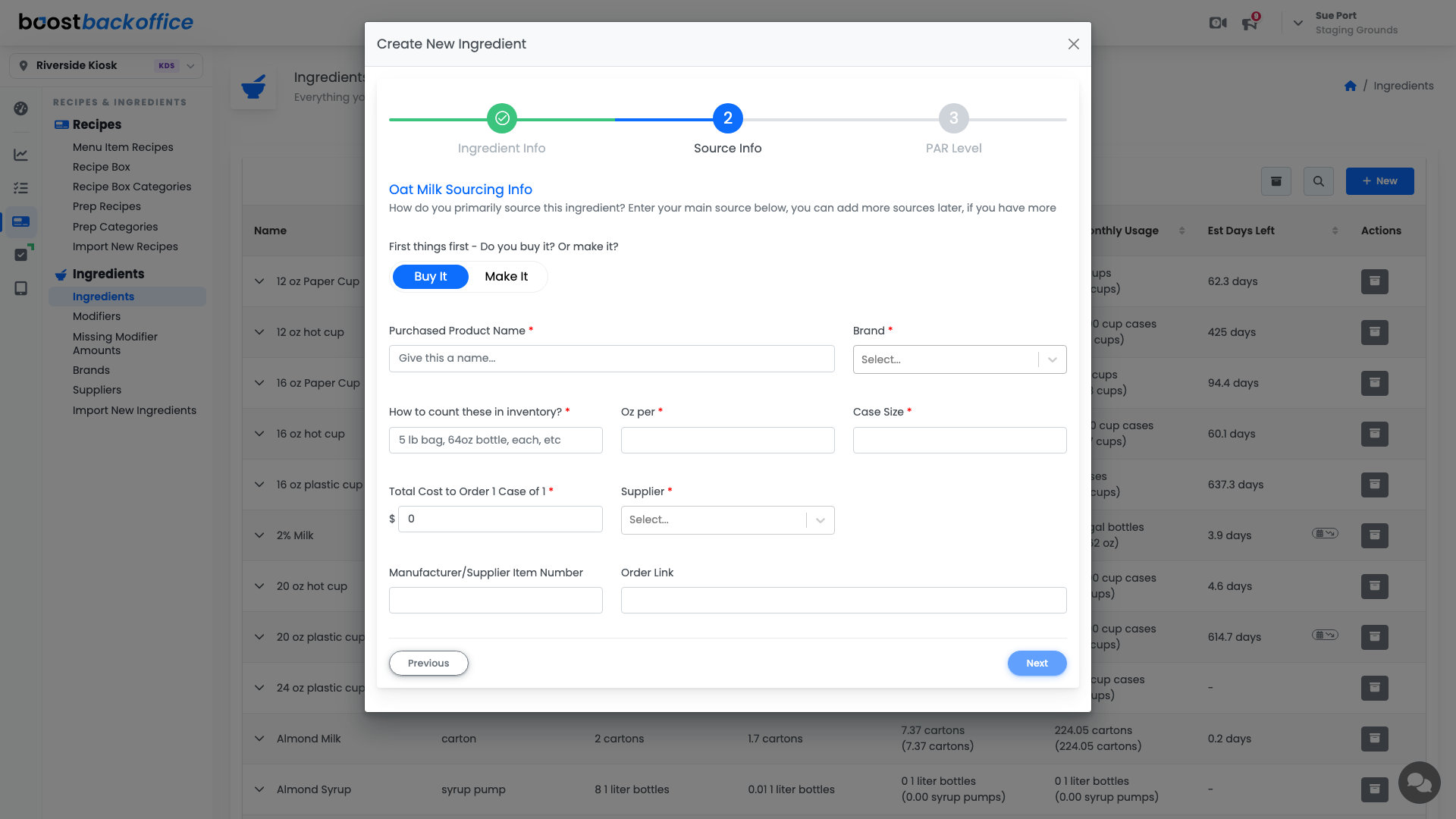
Task: Open the recipes card sidebar icon
Action: tap(21, 221)
